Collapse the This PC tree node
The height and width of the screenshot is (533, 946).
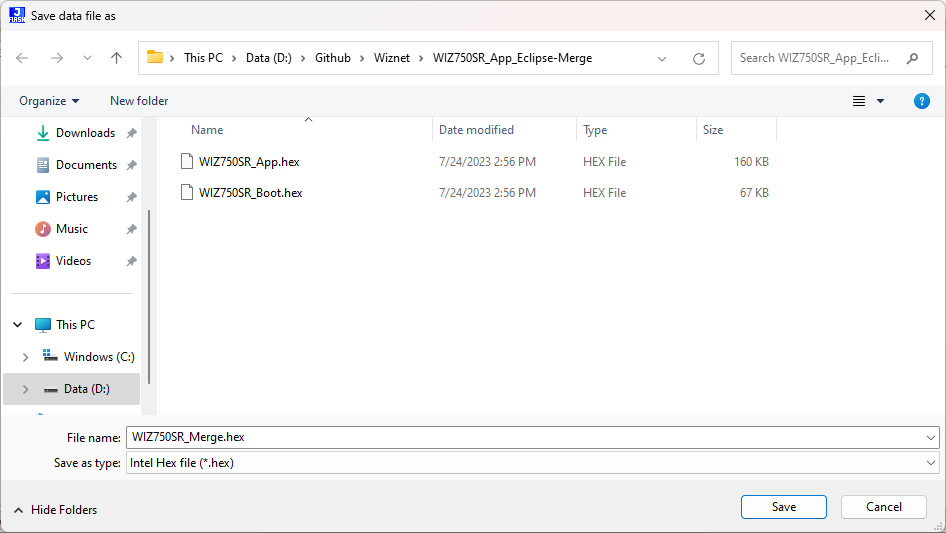(17, 325)
